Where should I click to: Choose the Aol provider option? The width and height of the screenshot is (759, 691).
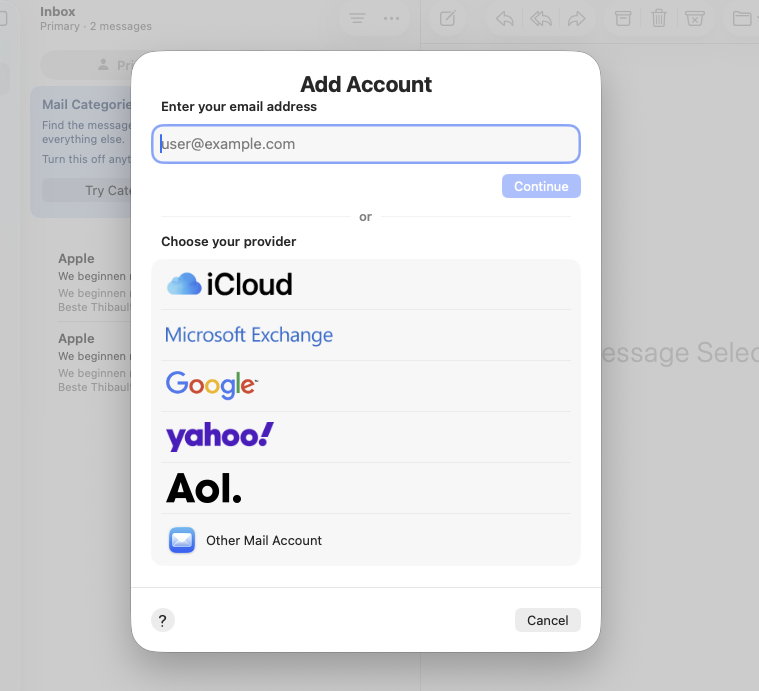pyautogui.click(x=204, y=488)
